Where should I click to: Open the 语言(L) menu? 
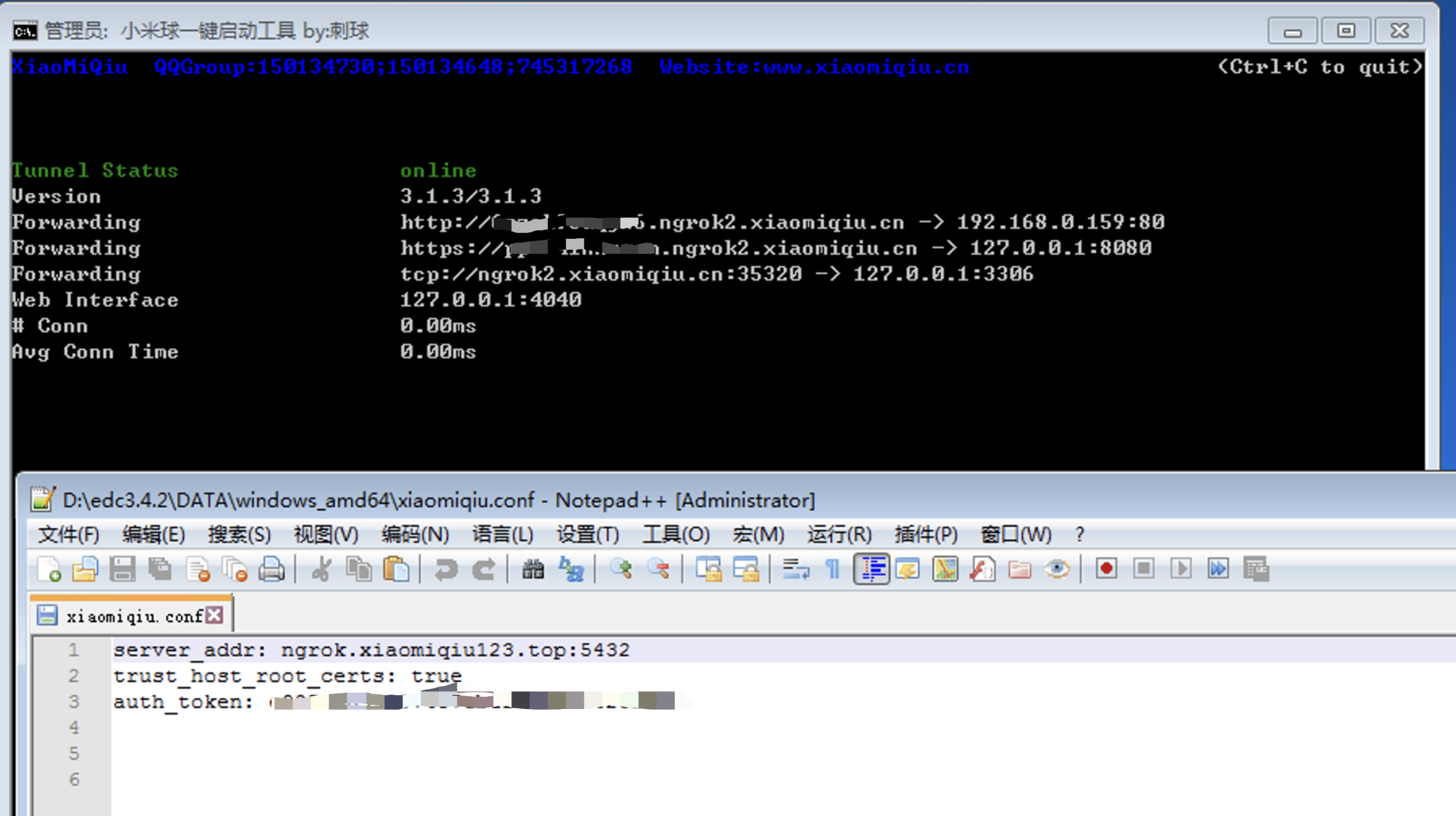point(502,535)
